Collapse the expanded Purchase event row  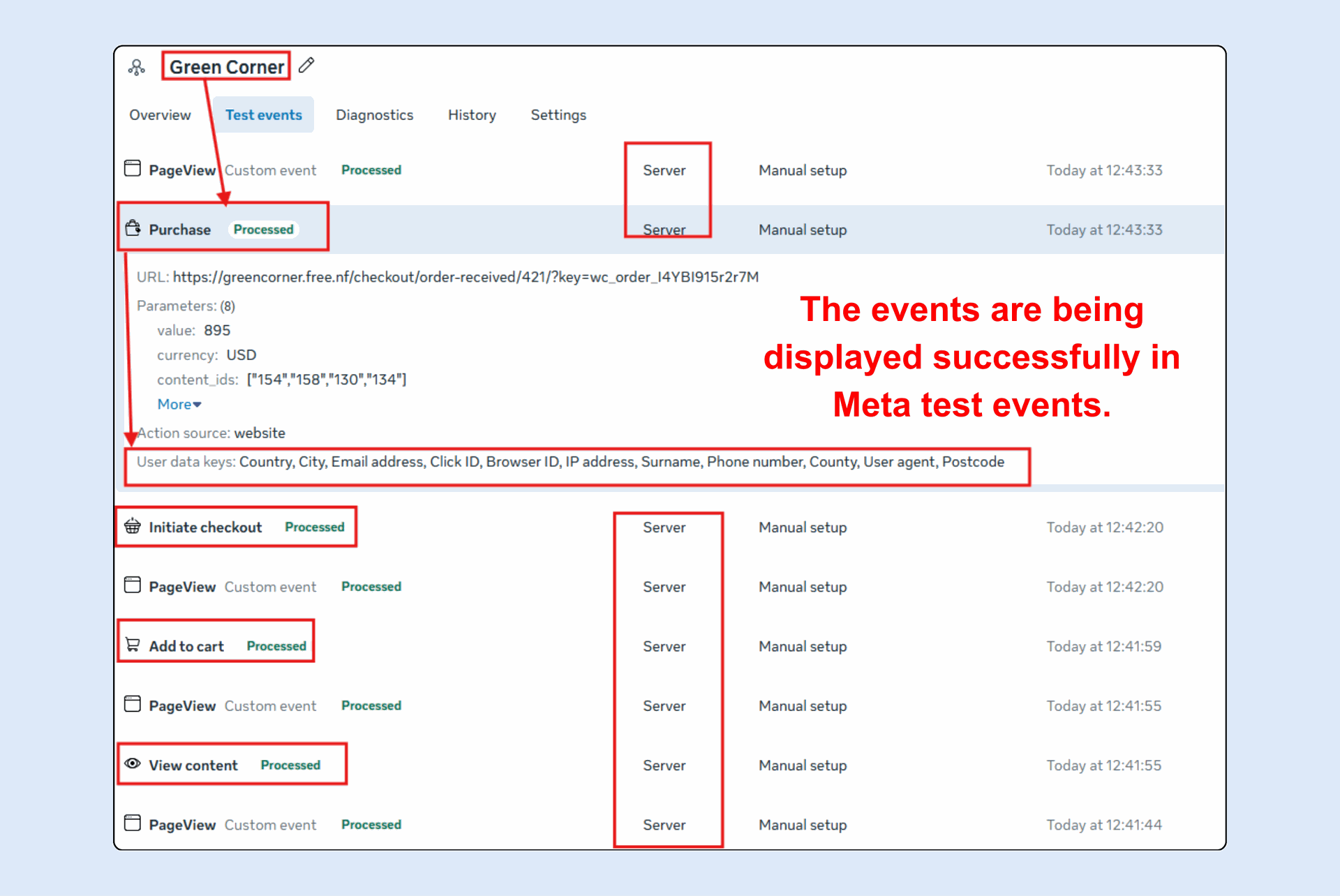[180, 230]
